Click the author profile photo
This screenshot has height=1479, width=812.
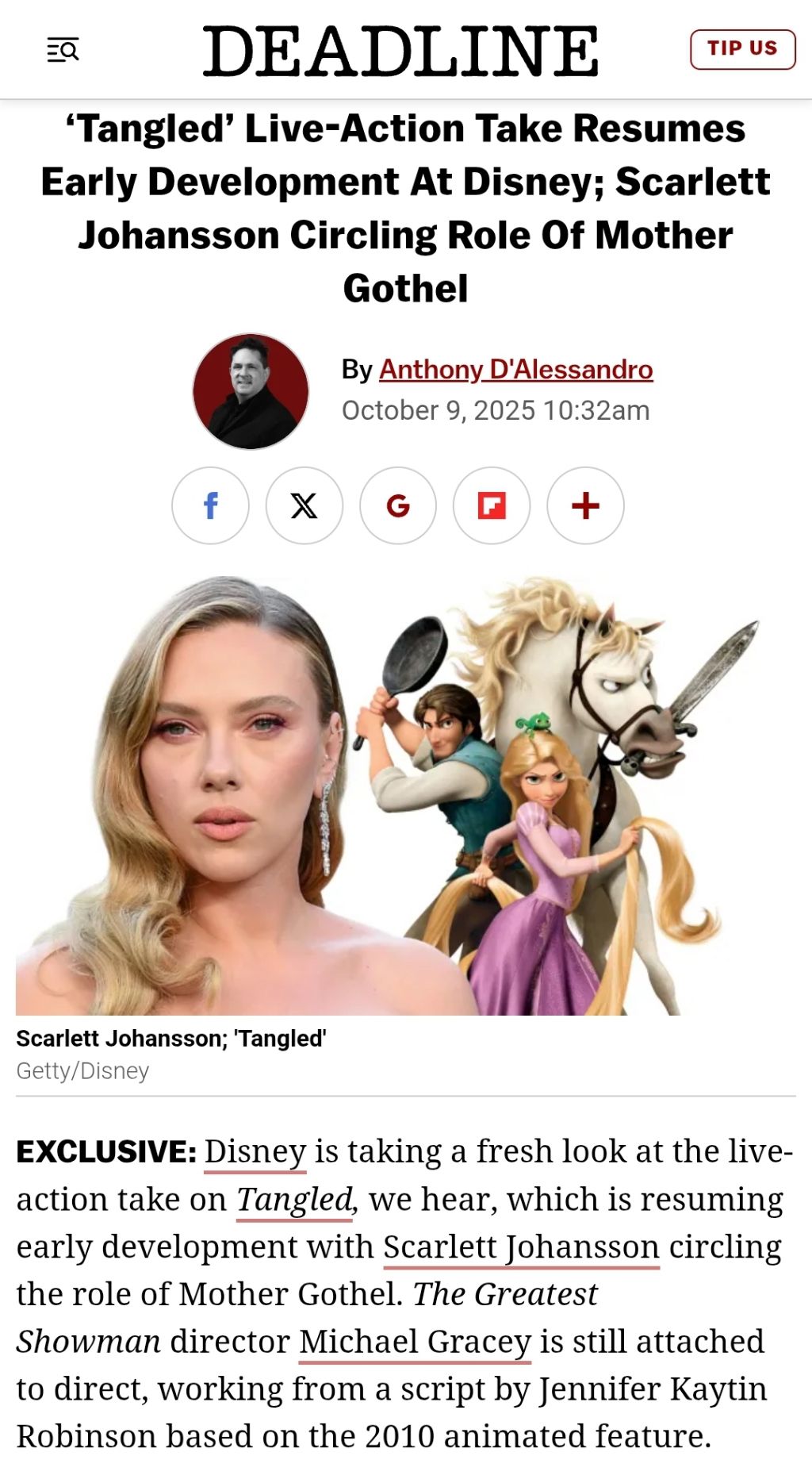251,391
